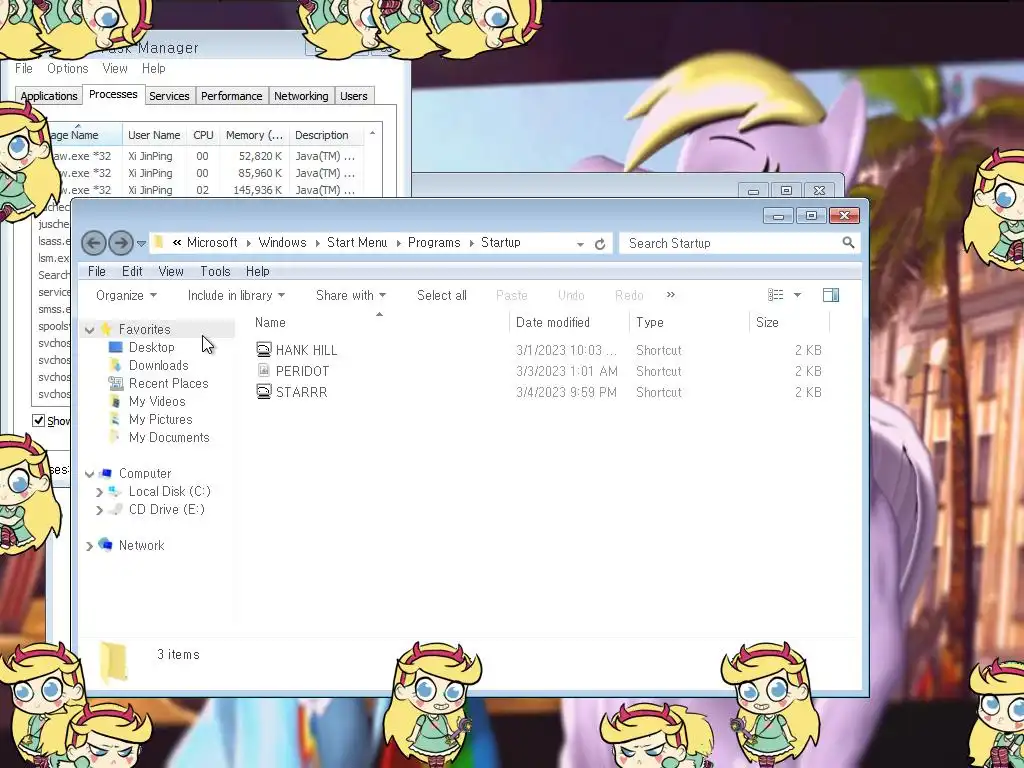Screen dimensions: 1024x768
Task: Open the address bar history dropdown
Action: 580,244
